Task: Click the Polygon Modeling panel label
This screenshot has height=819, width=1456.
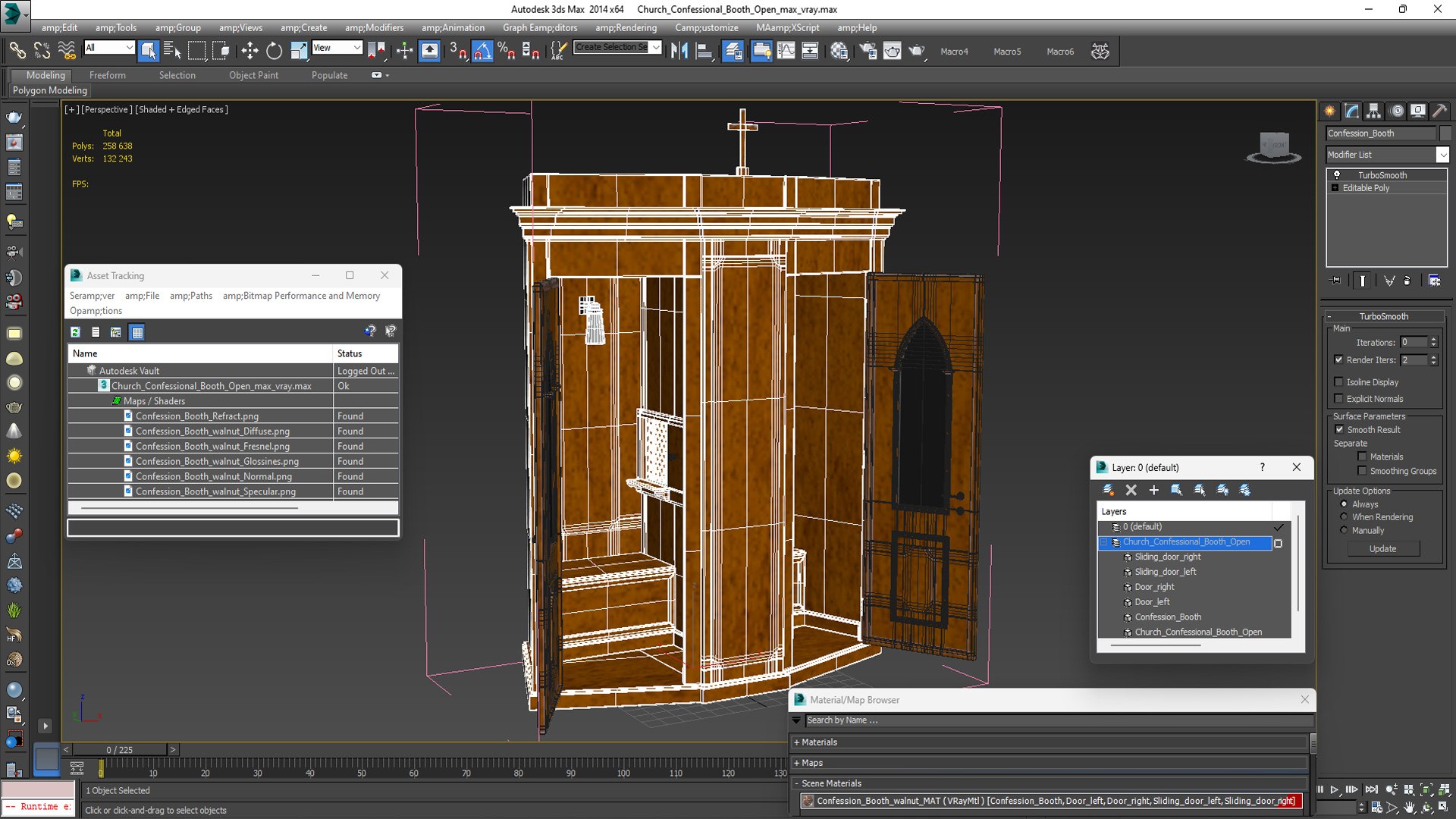Action: click(x=50, y=90)
